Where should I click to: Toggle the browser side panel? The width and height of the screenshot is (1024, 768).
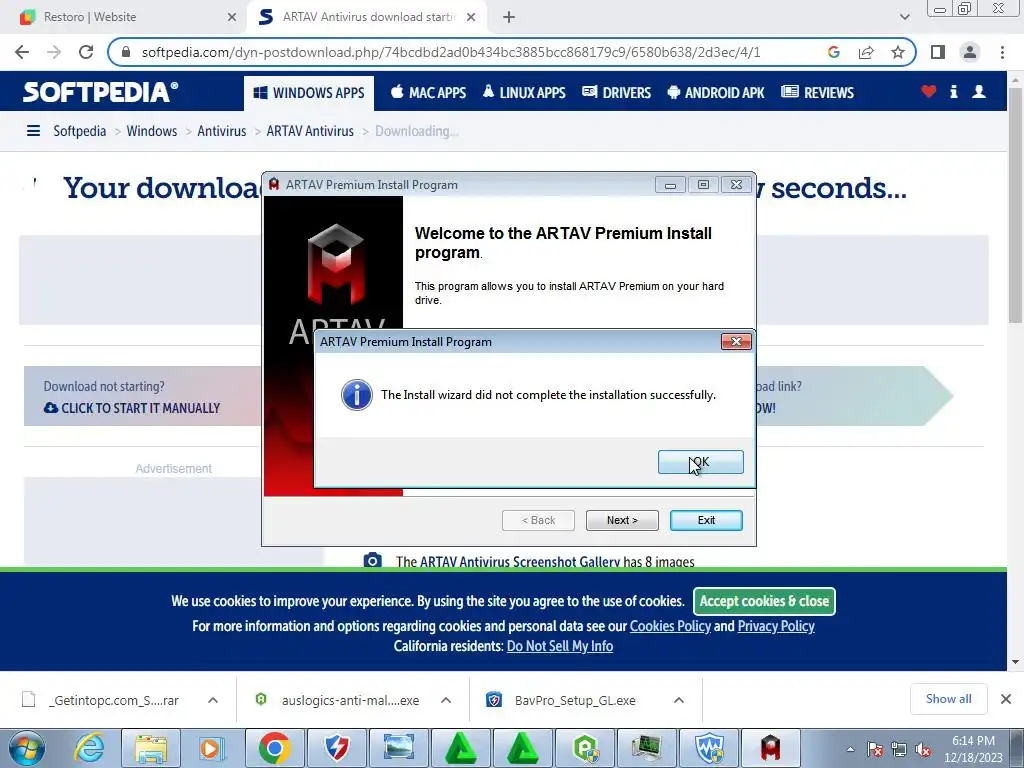click(938, 52)
